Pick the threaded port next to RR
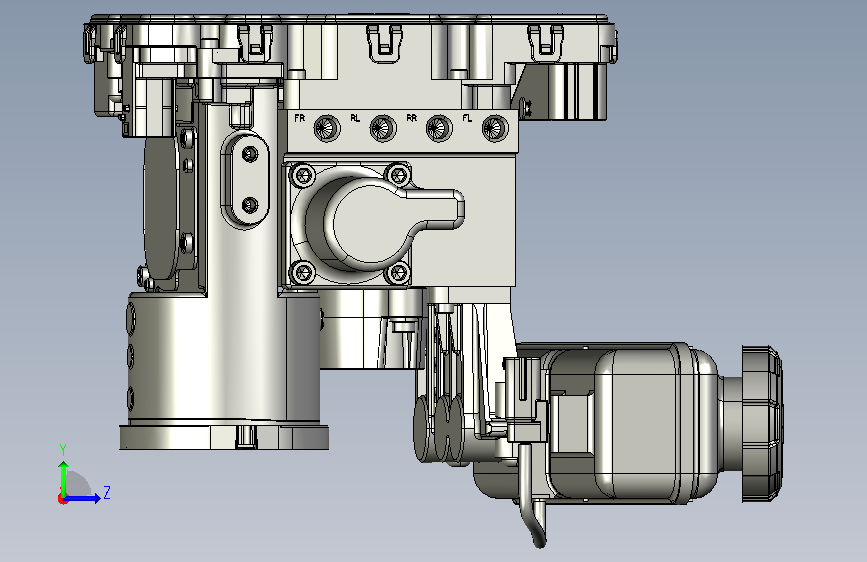 point(439,128)
